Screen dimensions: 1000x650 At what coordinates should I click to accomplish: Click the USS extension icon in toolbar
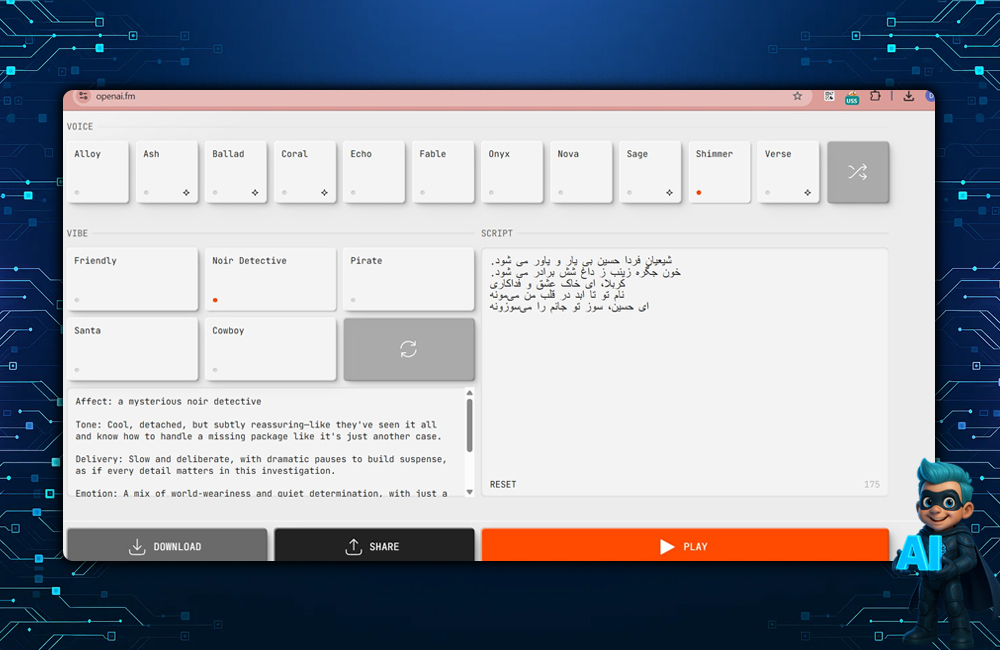coord(852,98)
